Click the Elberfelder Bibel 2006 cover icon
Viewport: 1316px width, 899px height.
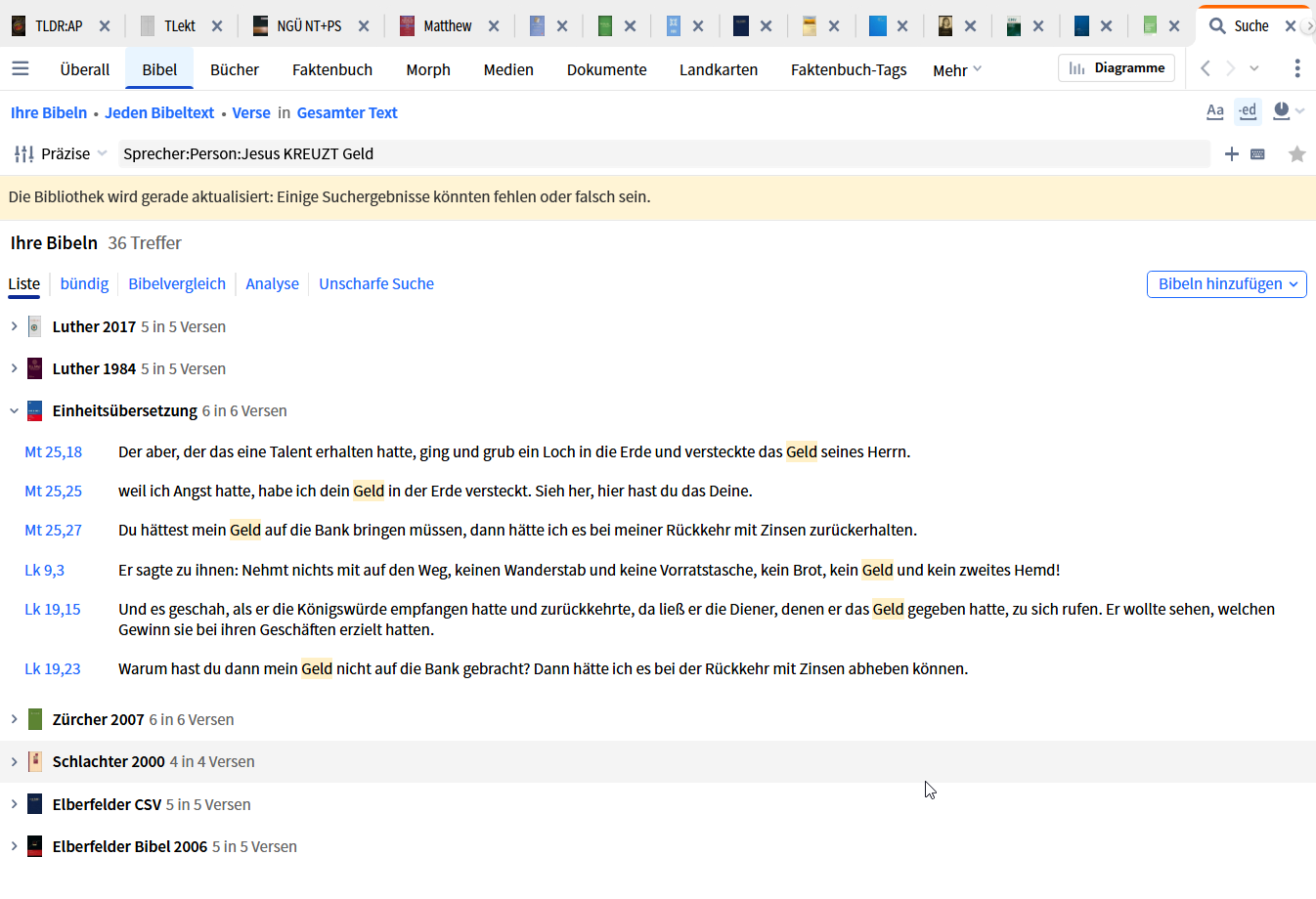[35, 846]
